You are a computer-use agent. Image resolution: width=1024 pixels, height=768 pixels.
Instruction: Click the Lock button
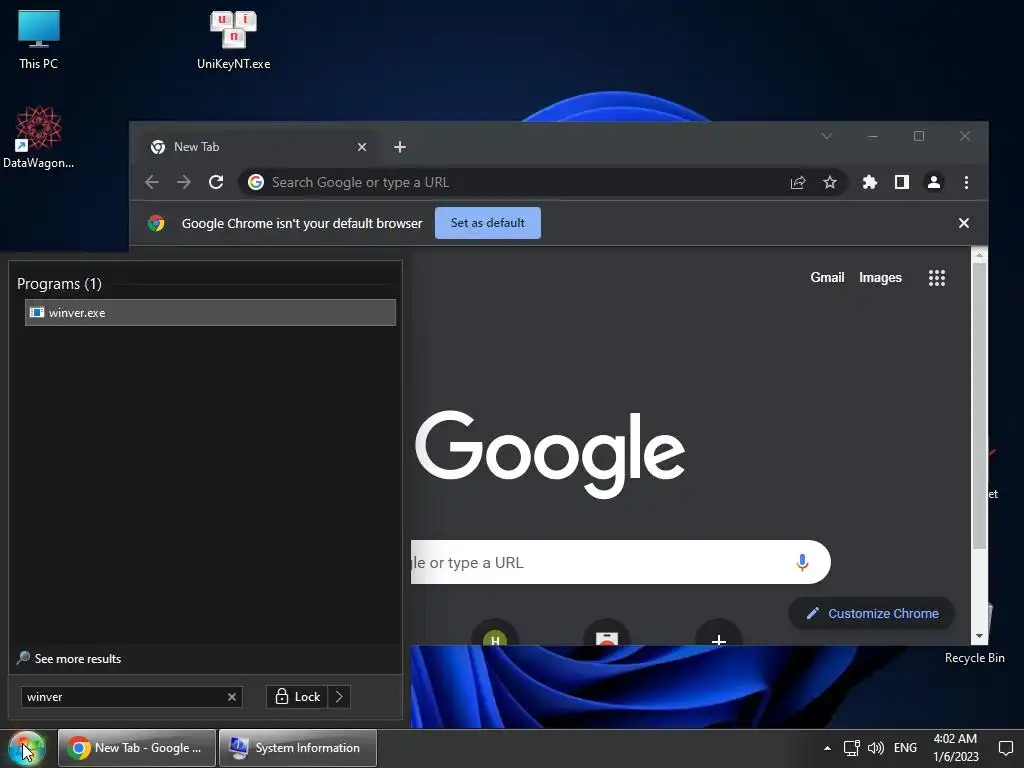click(x=298, y=697)
